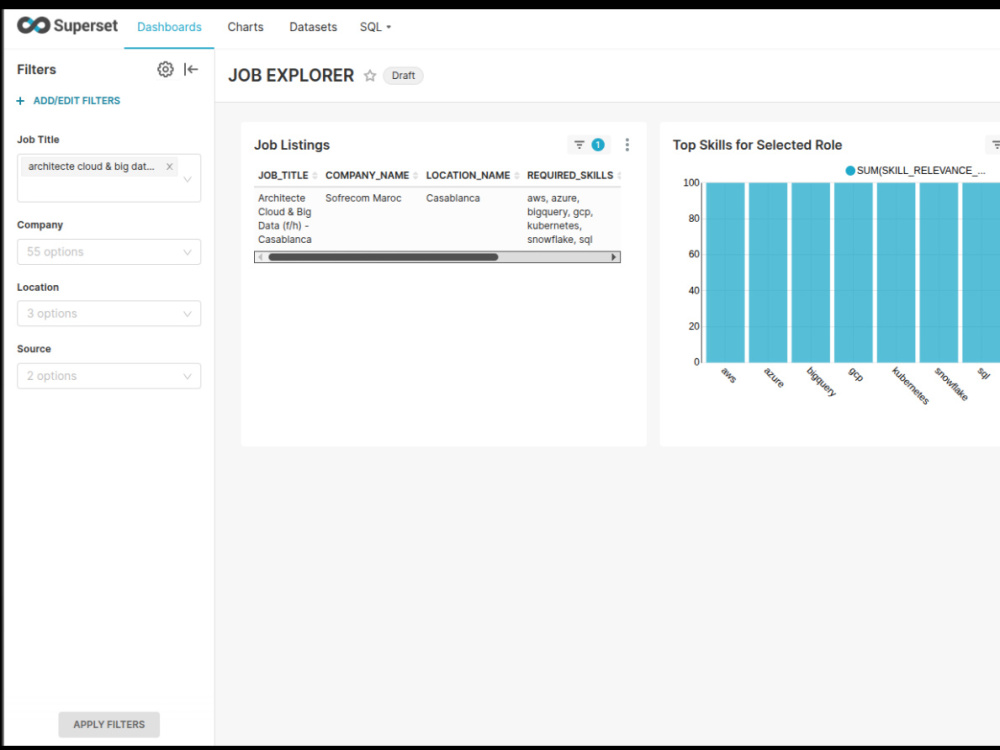The width and height of the screenshot is (1000, 750).
Task: Sort by JOB_TITLE column arrows
Action: click(x=314, y=175)
